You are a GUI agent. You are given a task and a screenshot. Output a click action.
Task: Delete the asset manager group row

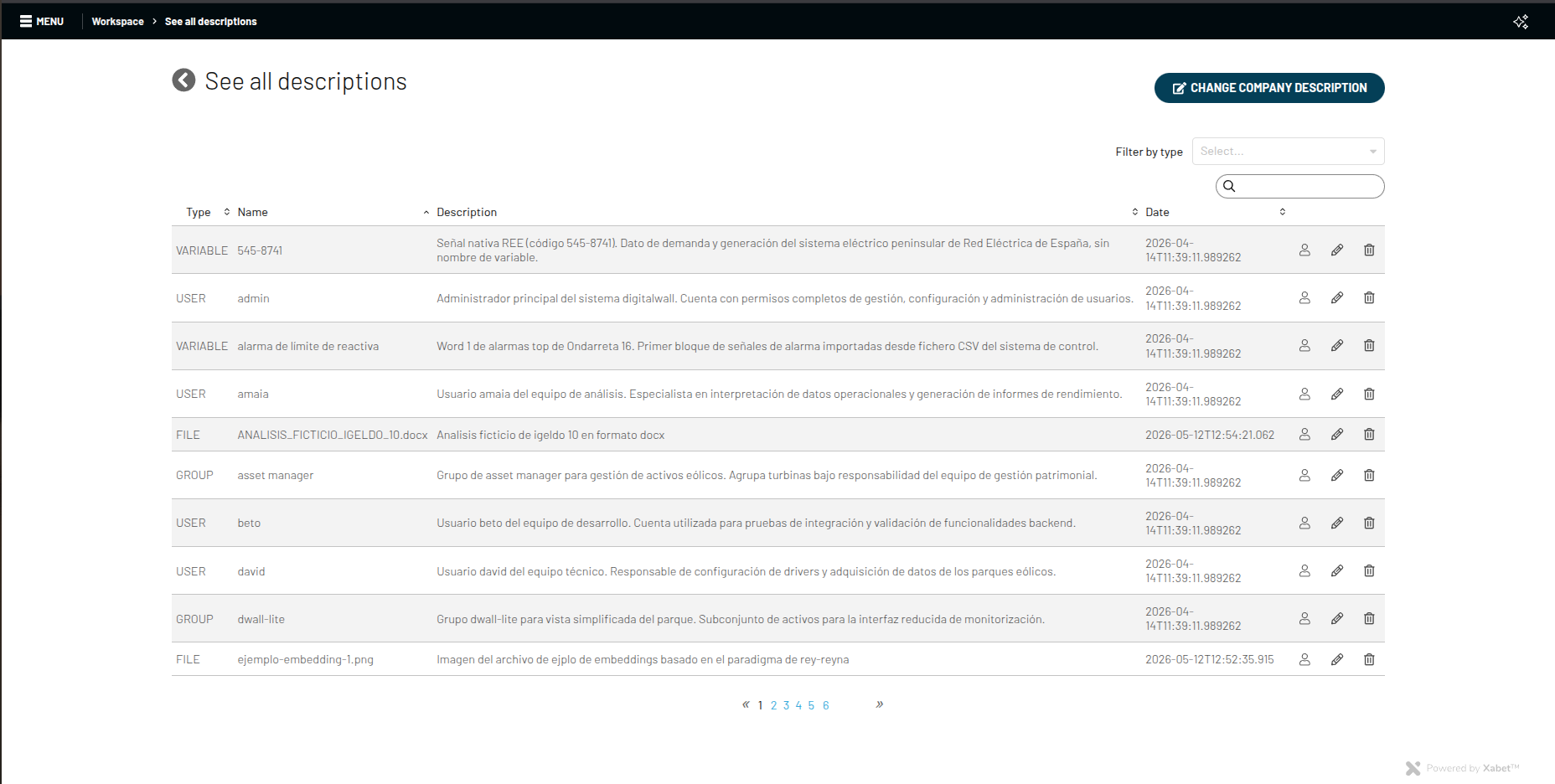pos(1369,475)
